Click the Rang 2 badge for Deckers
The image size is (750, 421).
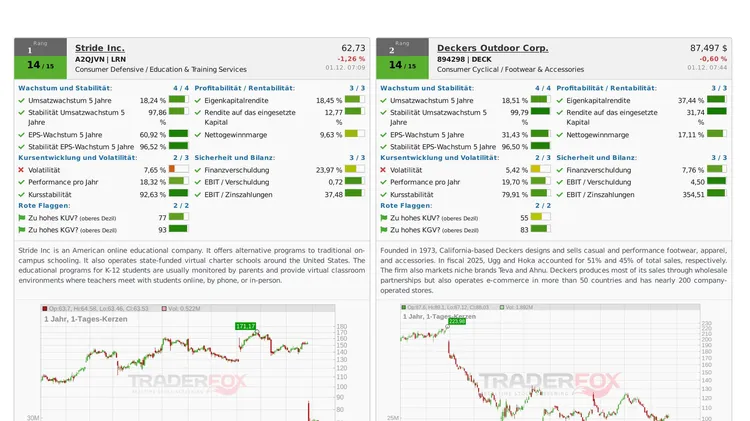(x=402, y=47)
